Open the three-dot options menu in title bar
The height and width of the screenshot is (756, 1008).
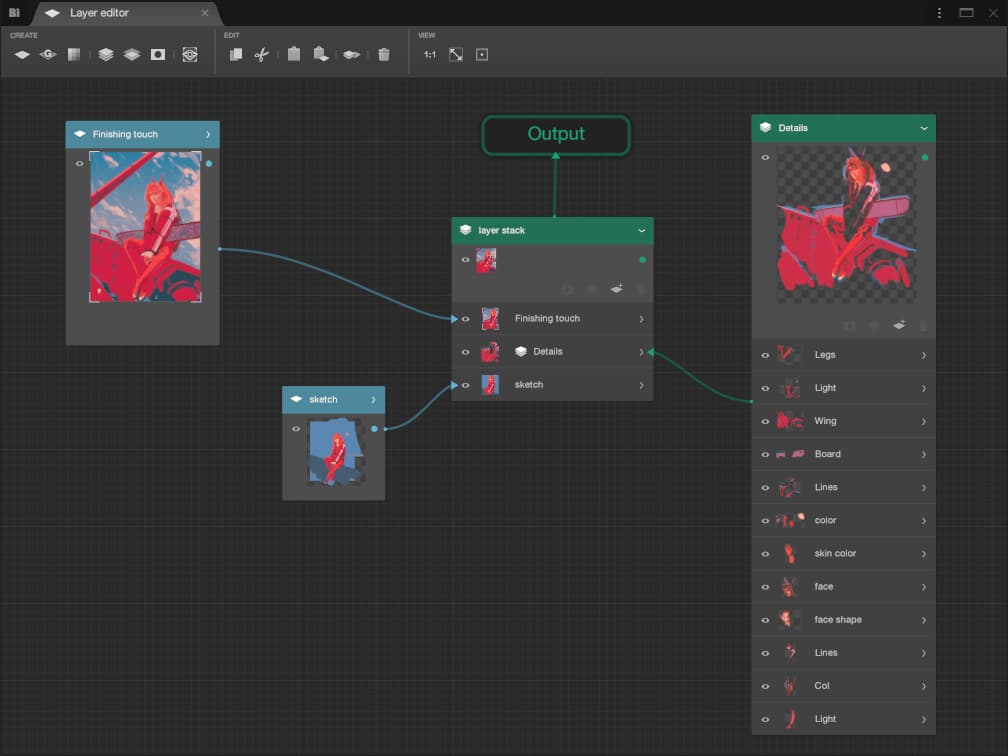click(939, 13)
